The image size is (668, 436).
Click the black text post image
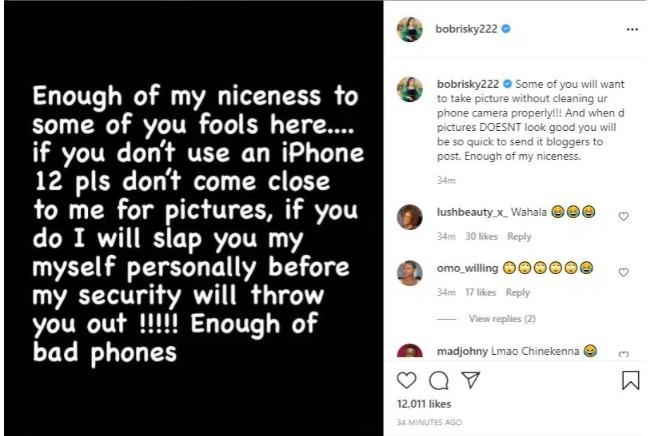pos(191,218)
